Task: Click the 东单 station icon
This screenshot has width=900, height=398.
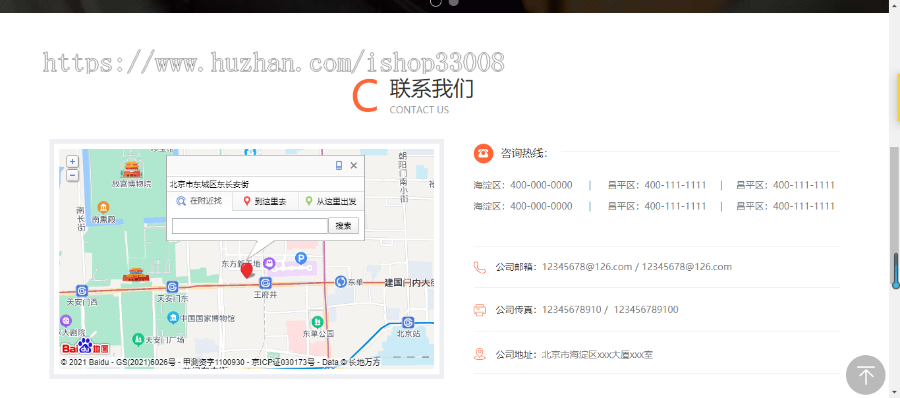Action: [x=340, y=281]
